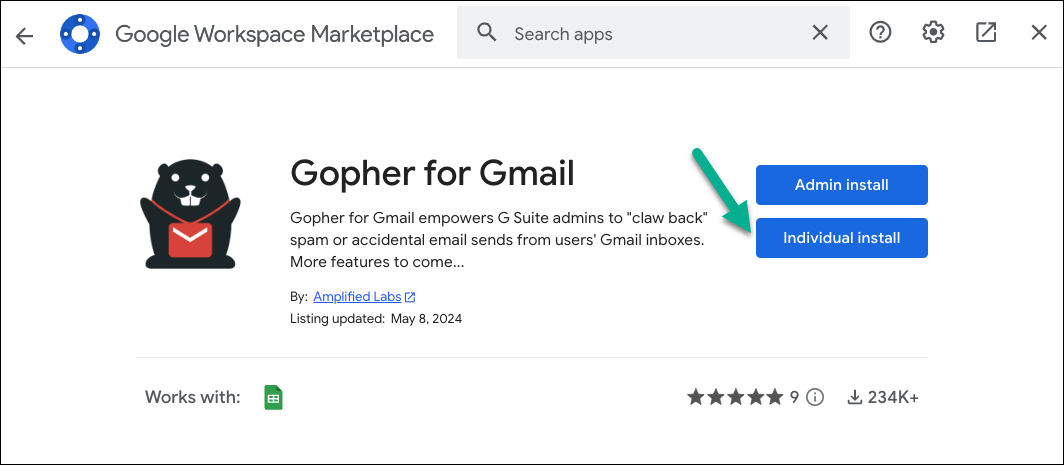This screenshot has height=466, width=1064.
Task: Click the Admin install button
Action: click(841, 185)
